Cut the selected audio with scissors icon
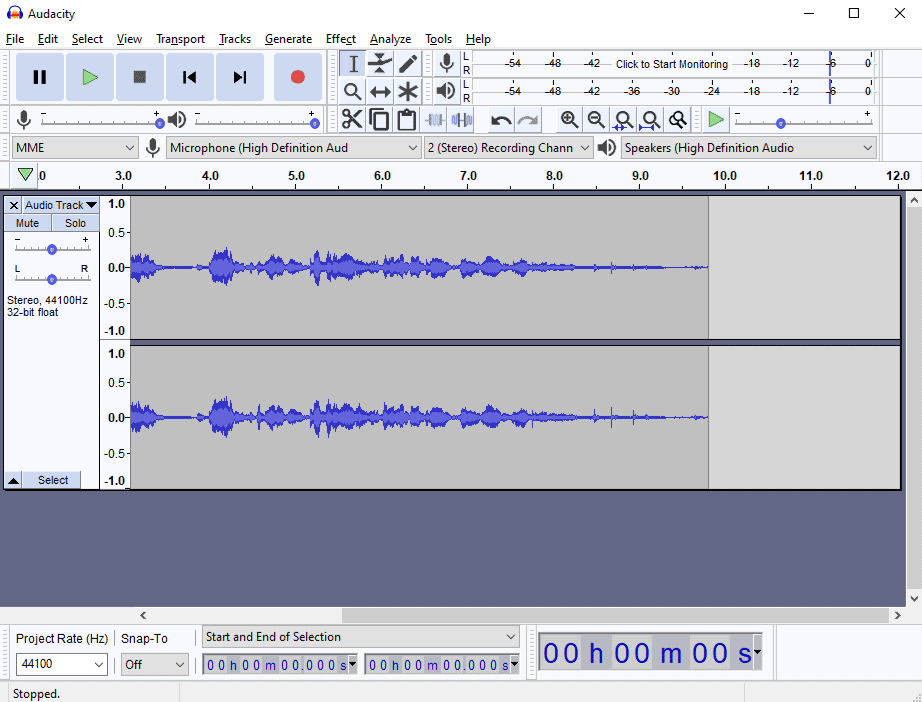The height and width of the screenshot is (702, 922). [x=352, y=119]
